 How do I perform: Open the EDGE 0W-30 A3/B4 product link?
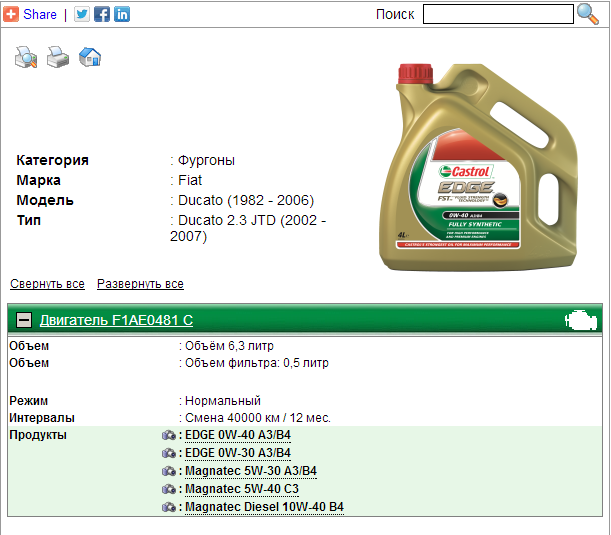click(x=238, y=453)
